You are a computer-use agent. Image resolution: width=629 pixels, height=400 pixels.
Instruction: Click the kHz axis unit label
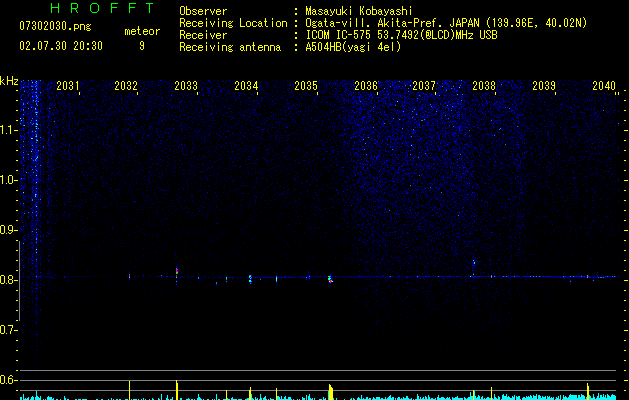coord(9,81)
